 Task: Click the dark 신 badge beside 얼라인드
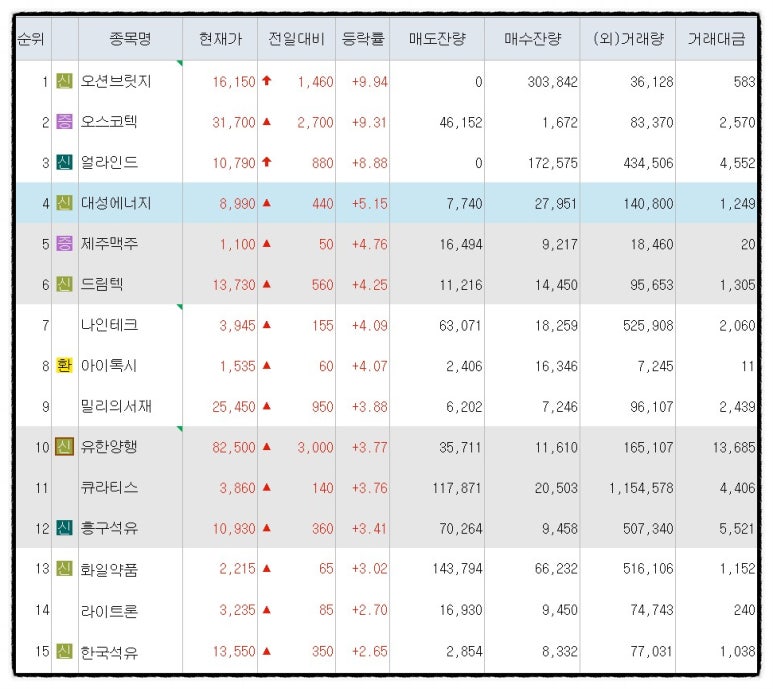point(65,162)
